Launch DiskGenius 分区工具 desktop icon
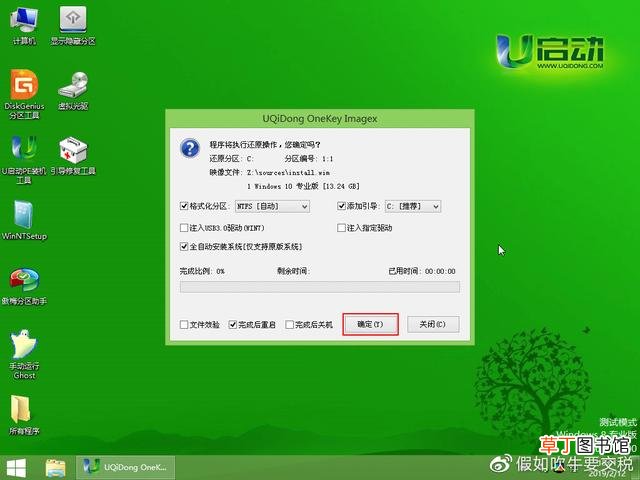Image resolution: width=640 pixels, height=480 pixels. 24,94
